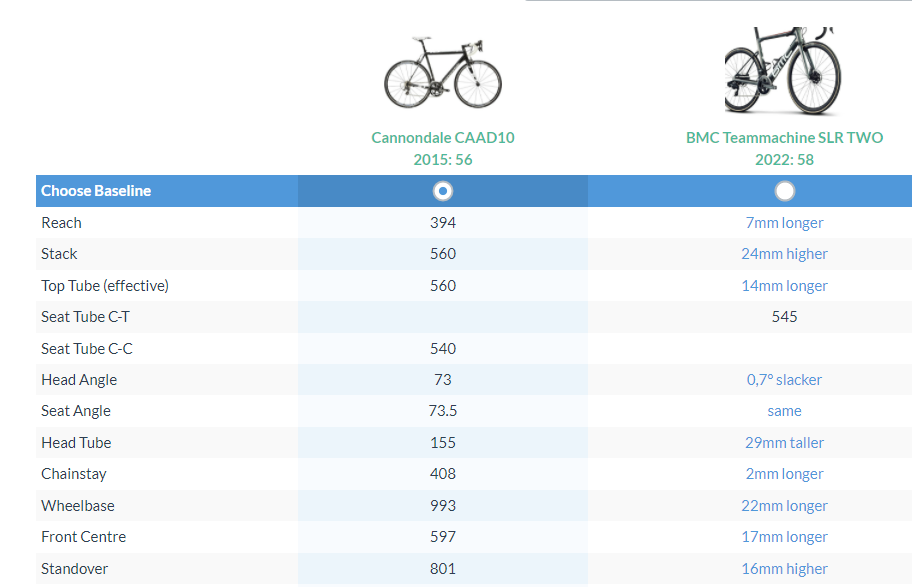Click the Reach row label
This screenshot has width=912, height=587.
tap(61, 222)
